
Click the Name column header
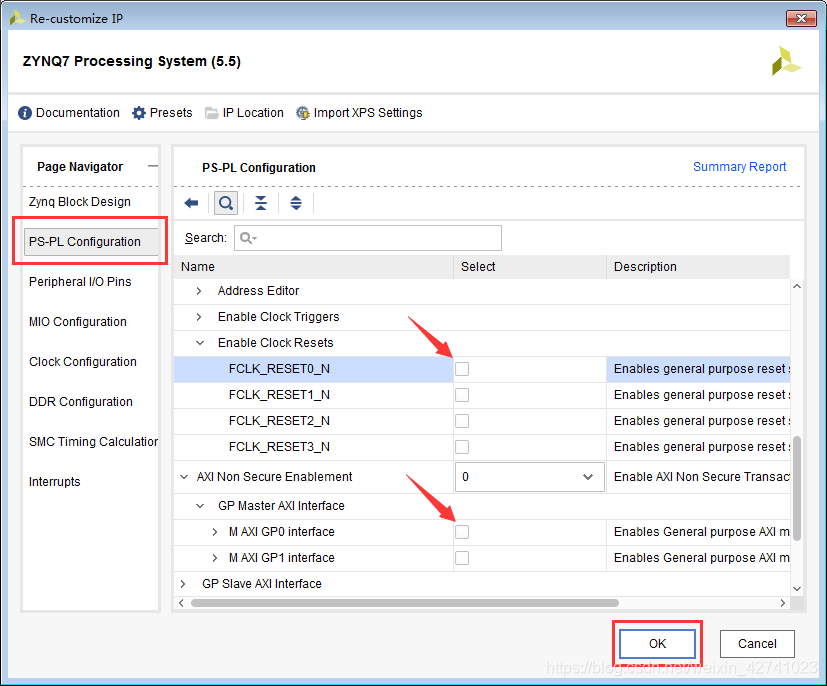tap(313, 267)
